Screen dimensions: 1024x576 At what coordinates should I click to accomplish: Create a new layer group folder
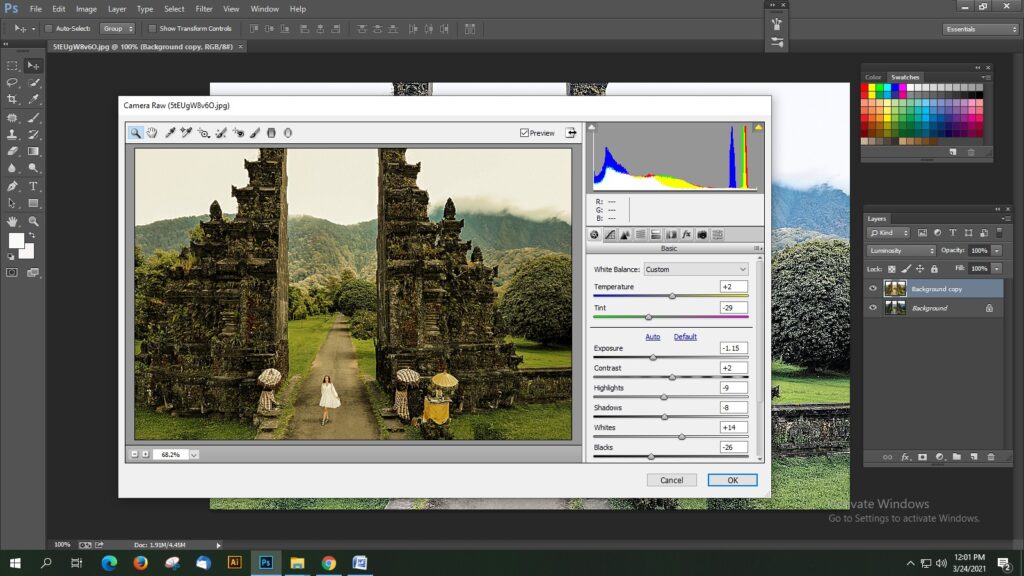[957, 457]
